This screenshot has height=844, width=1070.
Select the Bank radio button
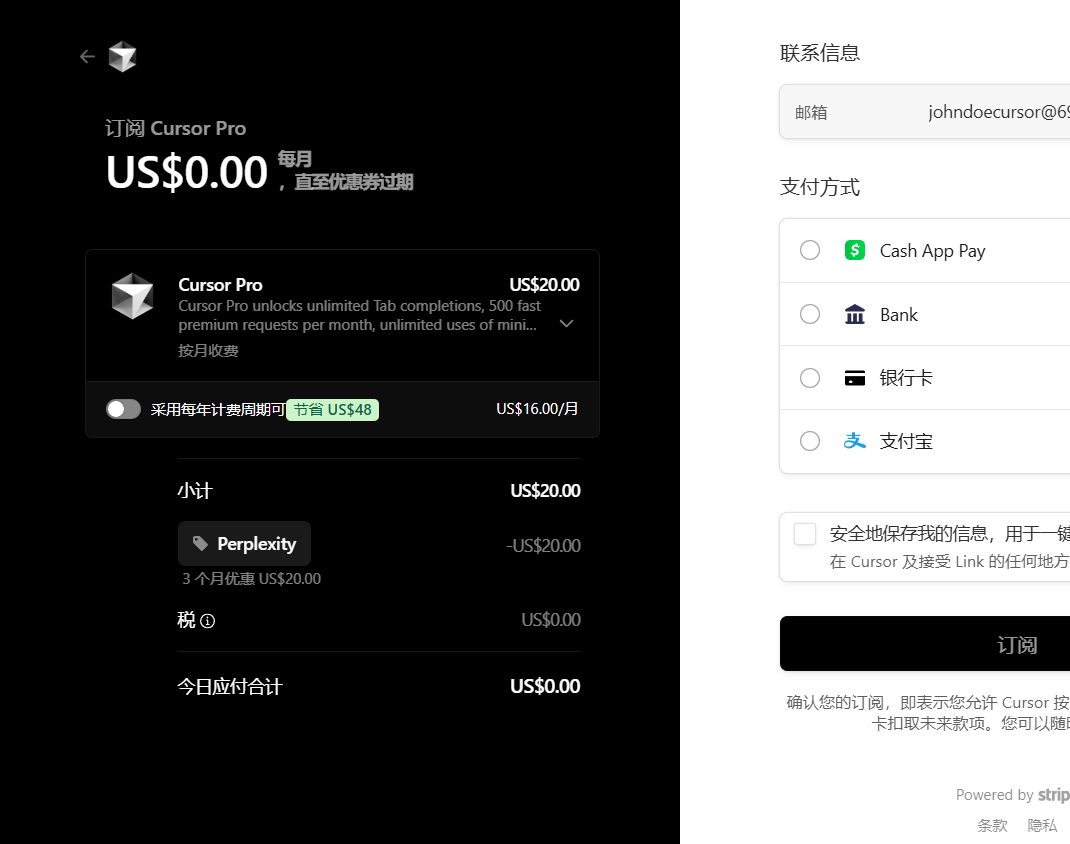[810, 315]
